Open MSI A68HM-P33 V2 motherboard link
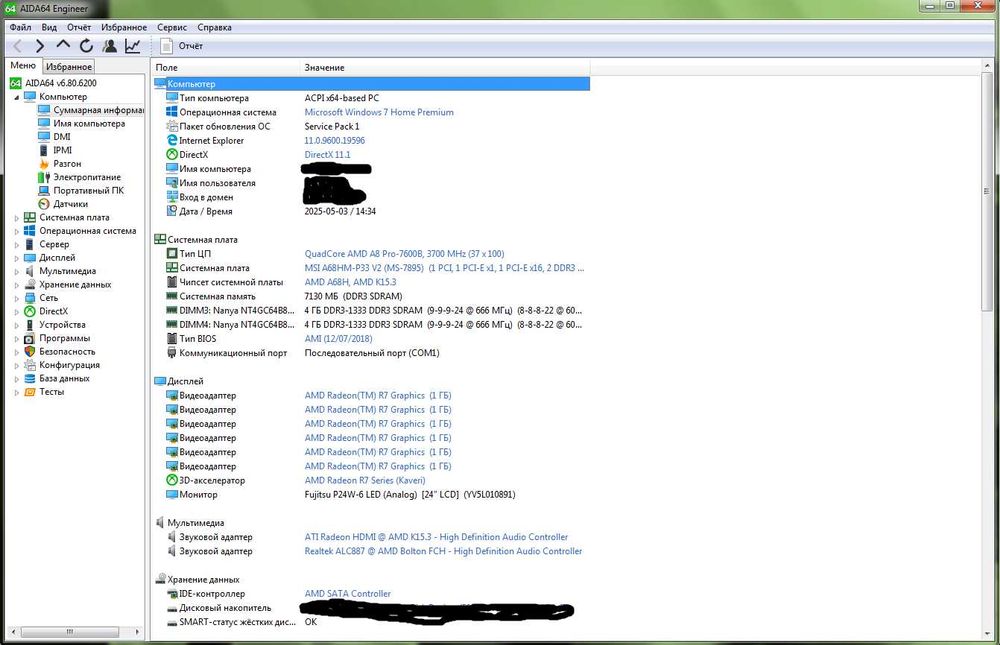The width and height of the screenshot is (1000, 645). [x=444, y=268]
